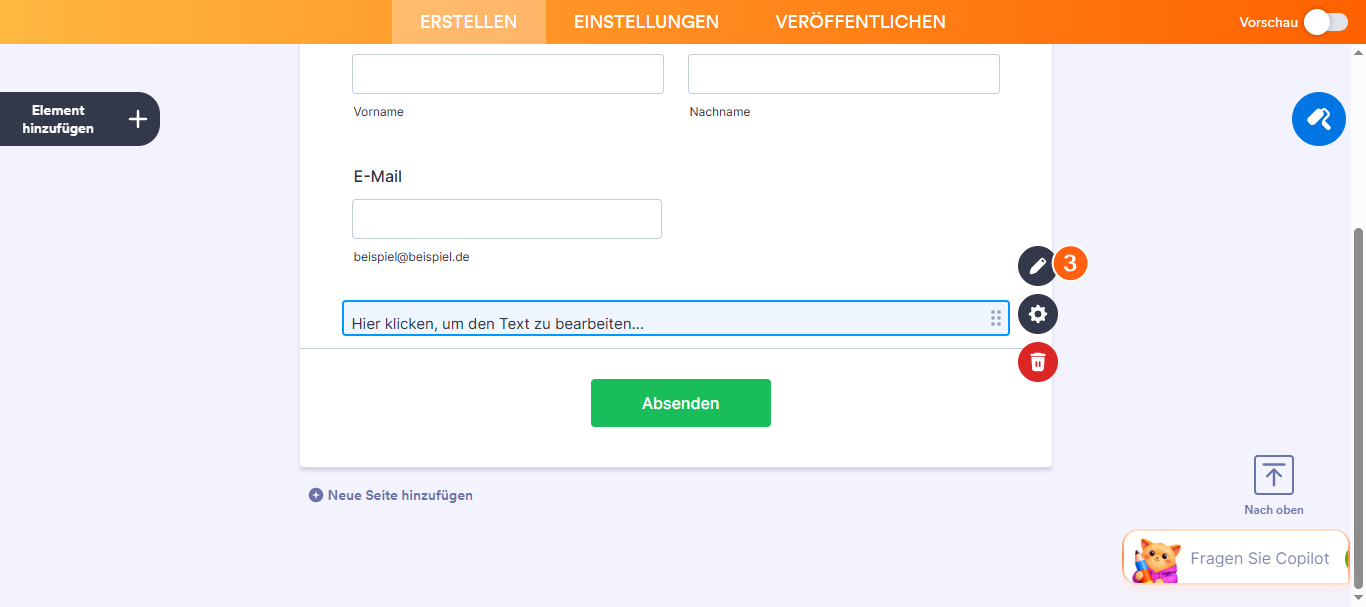Click the Copilot cat mascot icon

coord(1156,559)
